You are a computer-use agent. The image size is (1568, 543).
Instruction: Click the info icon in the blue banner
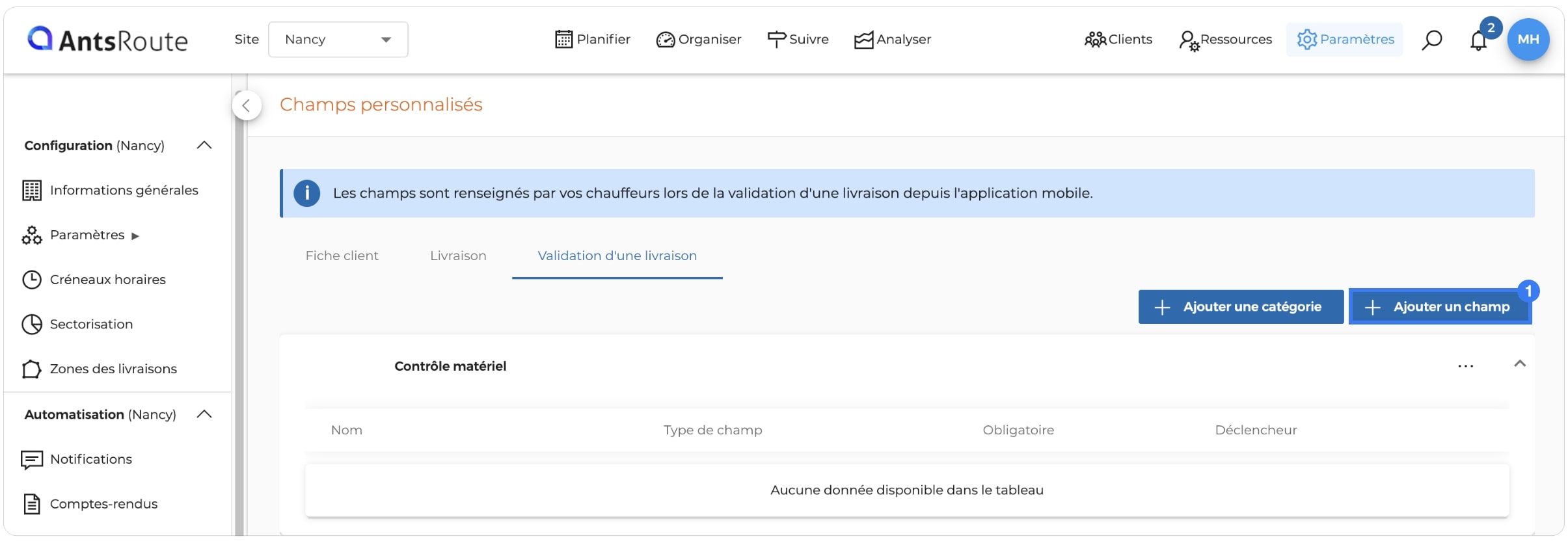307,193
